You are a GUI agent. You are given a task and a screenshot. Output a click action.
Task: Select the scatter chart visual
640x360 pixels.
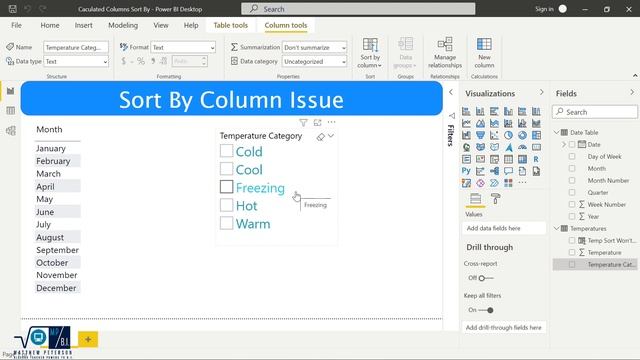(494, 135)
